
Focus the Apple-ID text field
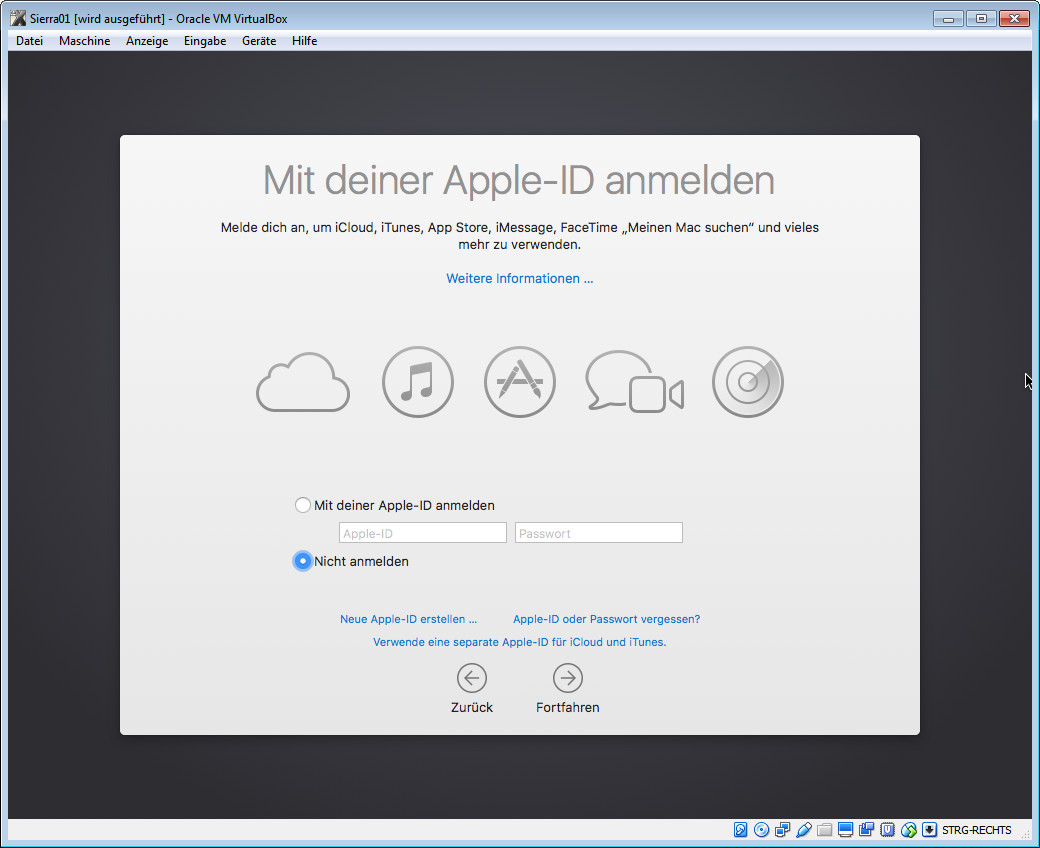[x=422, y=534]
